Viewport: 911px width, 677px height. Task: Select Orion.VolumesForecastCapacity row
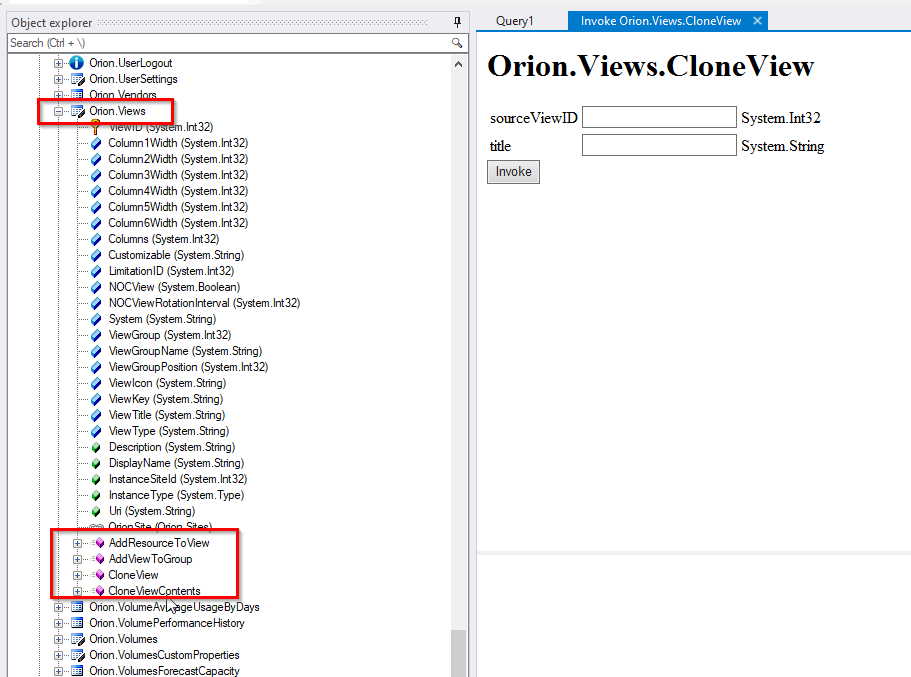coord(164,671)
